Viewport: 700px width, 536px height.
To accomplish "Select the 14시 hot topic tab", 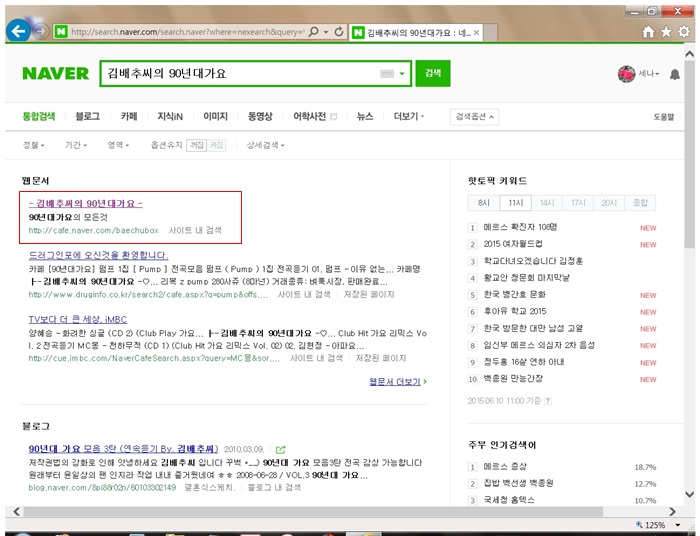I will click(x=547, y=203).
